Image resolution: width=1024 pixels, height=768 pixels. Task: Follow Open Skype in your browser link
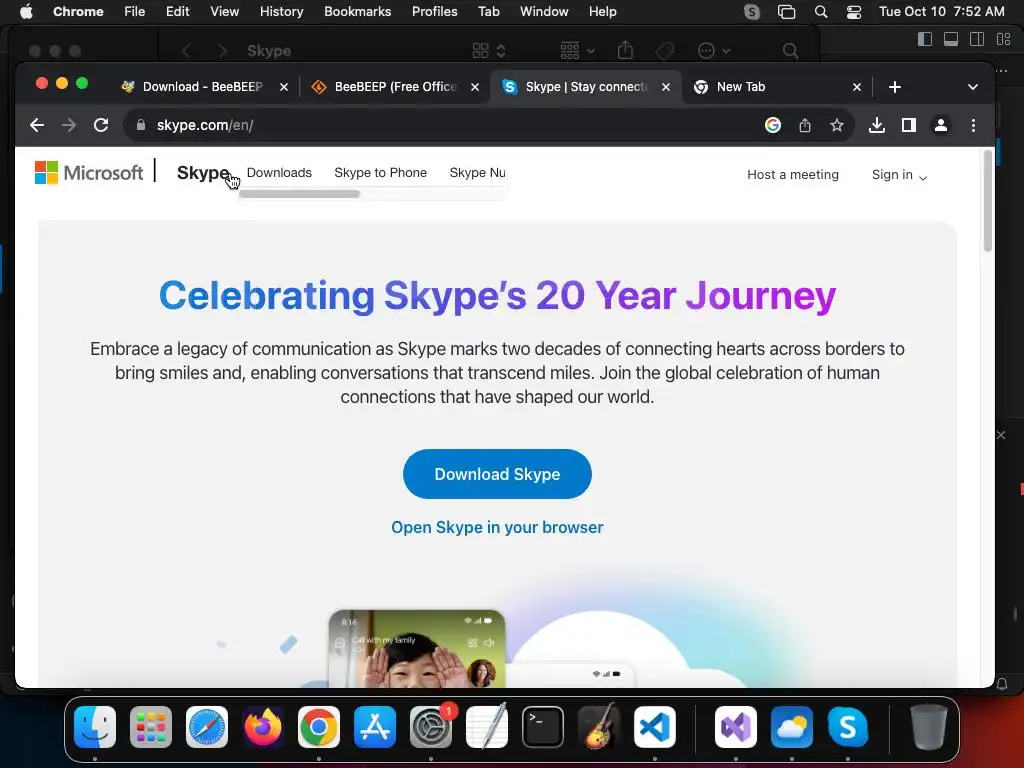(x=497, y=527)
